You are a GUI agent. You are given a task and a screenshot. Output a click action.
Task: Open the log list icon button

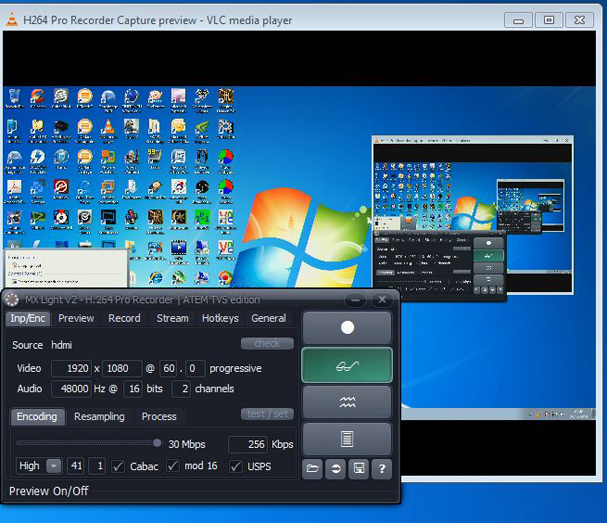point(347,439)
